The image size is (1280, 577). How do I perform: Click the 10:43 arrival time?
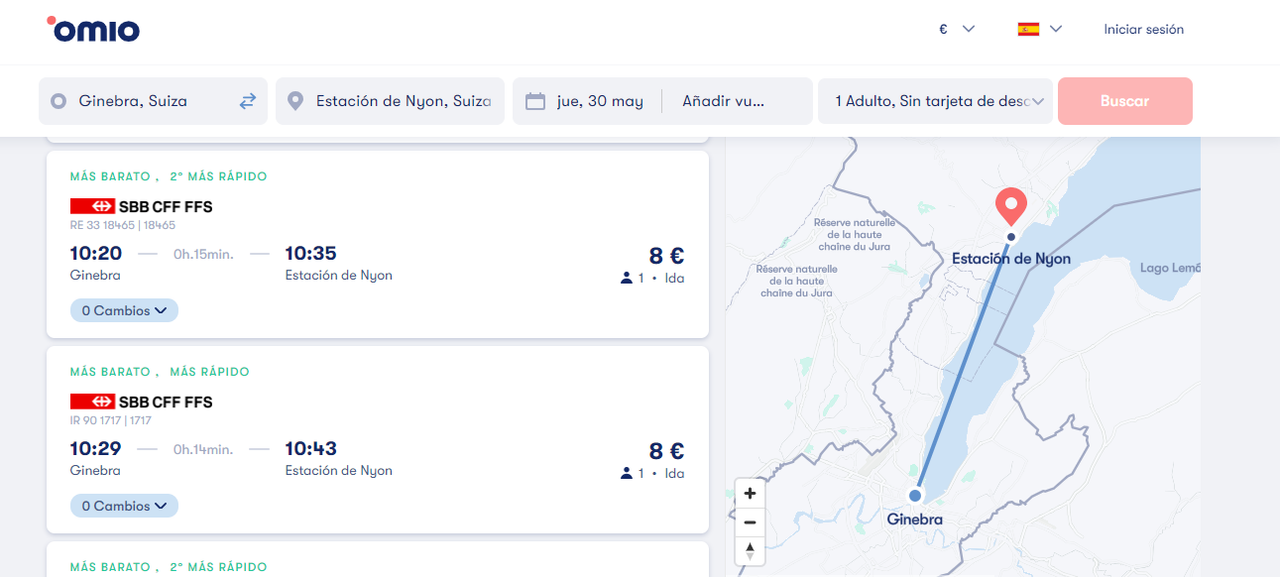[311, 448]
